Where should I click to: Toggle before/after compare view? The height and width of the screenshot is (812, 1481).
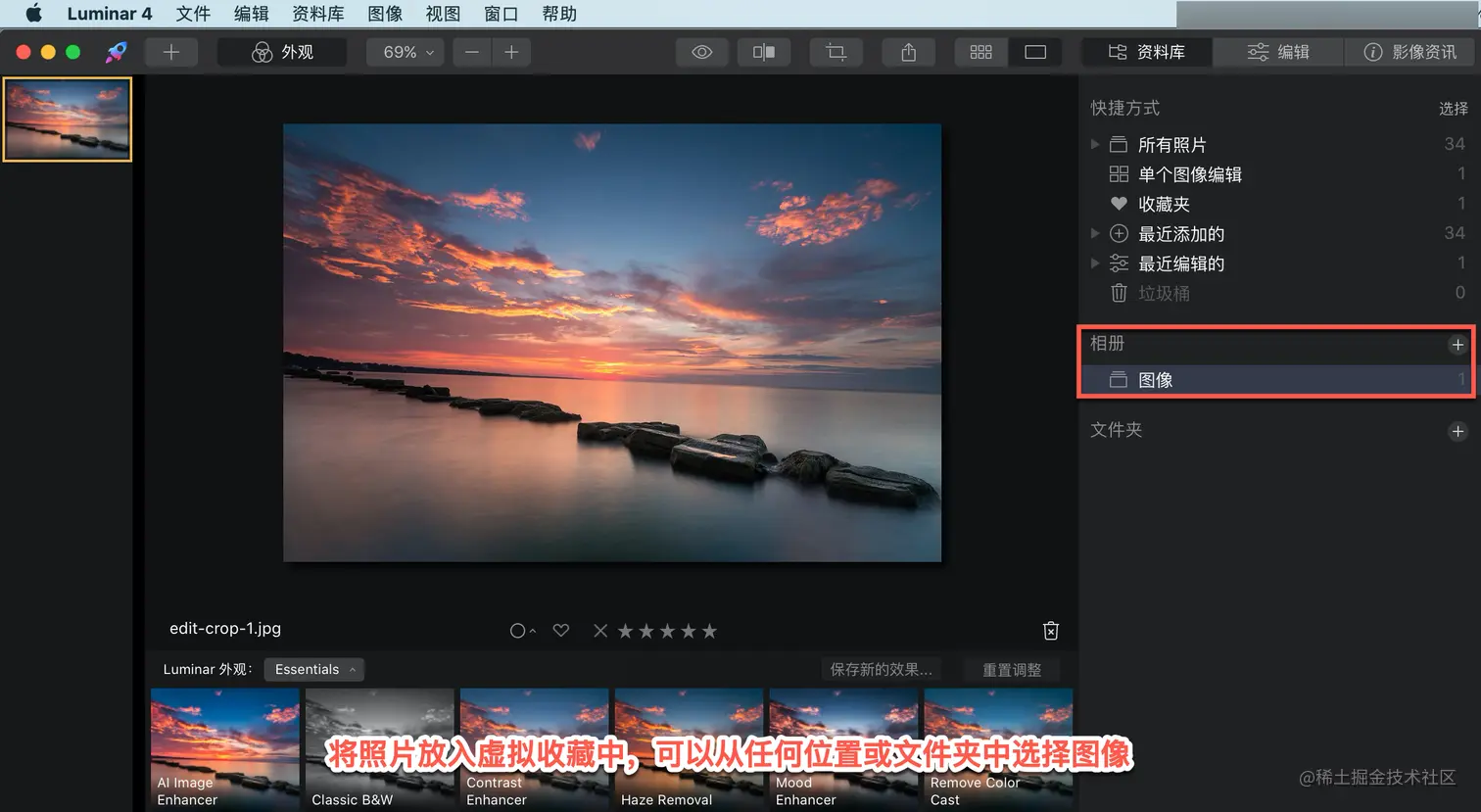pyautogui.click(x=764, y=52)
